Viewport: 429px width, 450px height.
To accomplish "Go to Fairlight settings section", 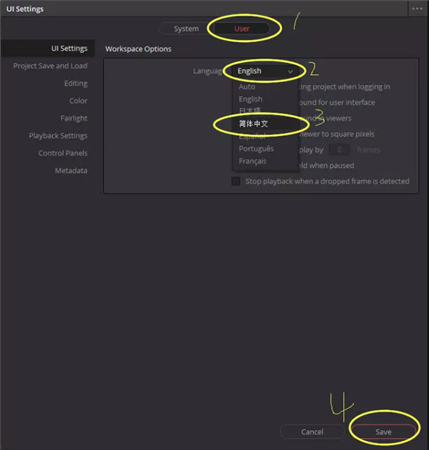I will coord(74,118).
